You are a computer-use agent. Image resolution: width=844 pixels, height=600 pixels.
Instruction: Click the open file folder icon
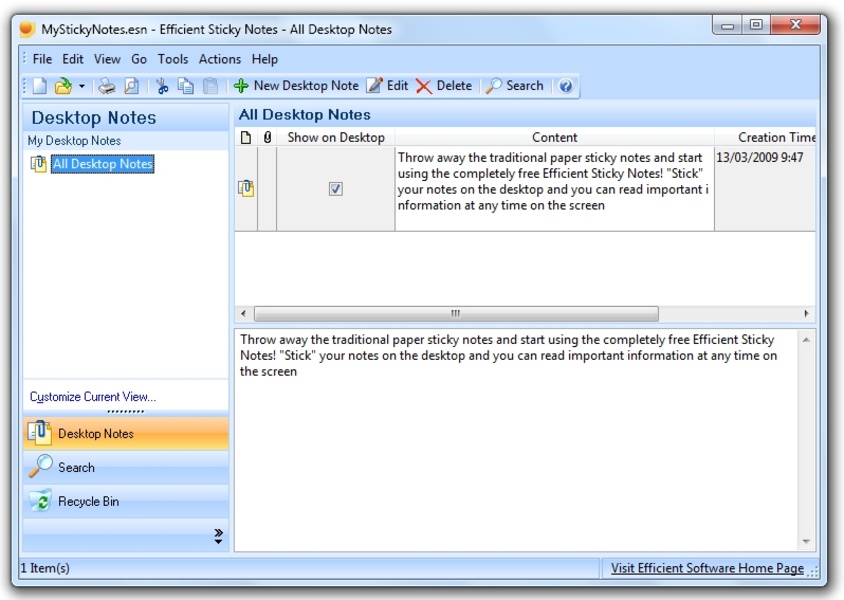tap(63, 87)
